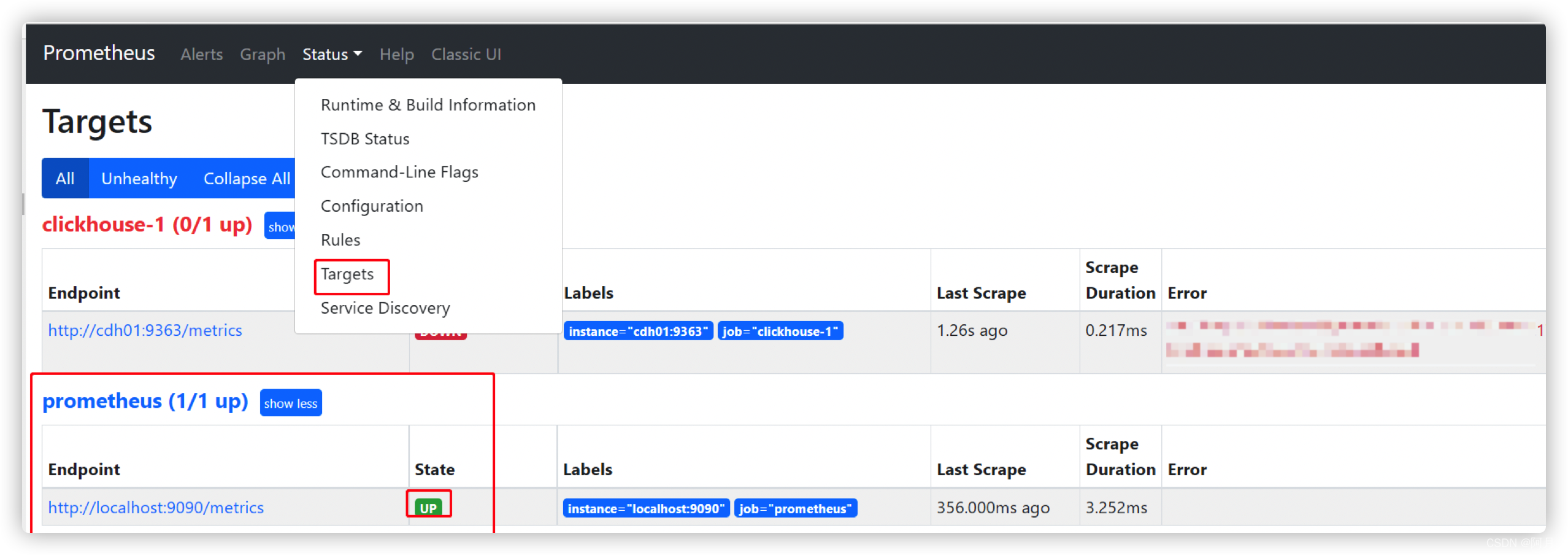Click the Prometheus brand logo text
Viewport: 1568px width, 555px height.
[99, 53]
